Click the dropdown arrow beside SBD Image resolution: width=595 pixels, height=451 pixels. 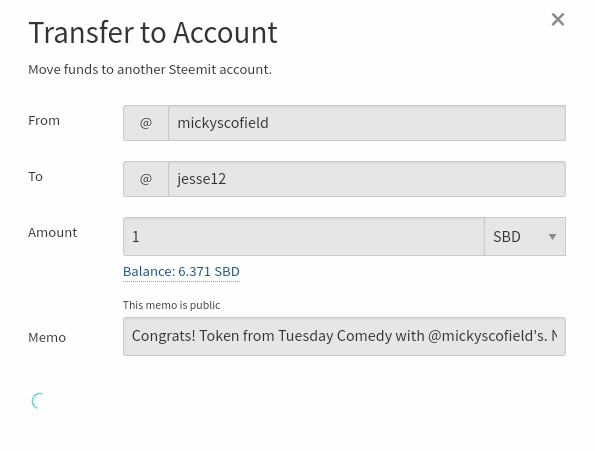tap(552, 237)
